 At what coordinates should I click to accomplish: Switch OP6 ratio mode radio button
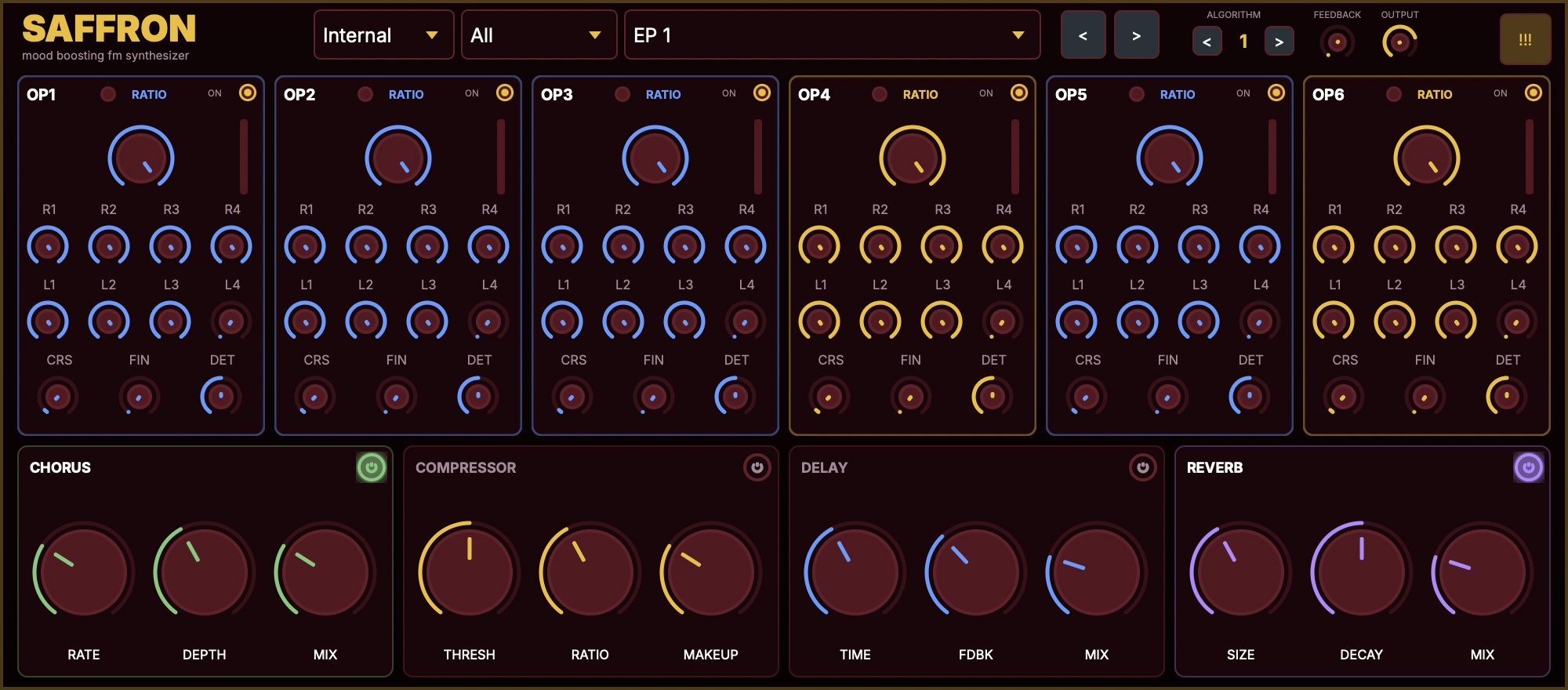[x=1394, y=94]
